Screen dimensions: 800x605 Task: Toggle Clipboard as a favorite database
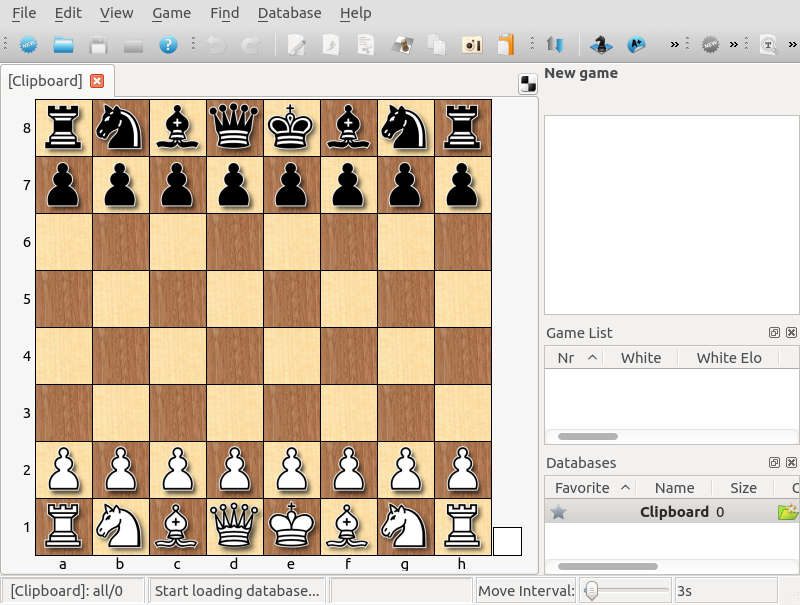[557, 511]
